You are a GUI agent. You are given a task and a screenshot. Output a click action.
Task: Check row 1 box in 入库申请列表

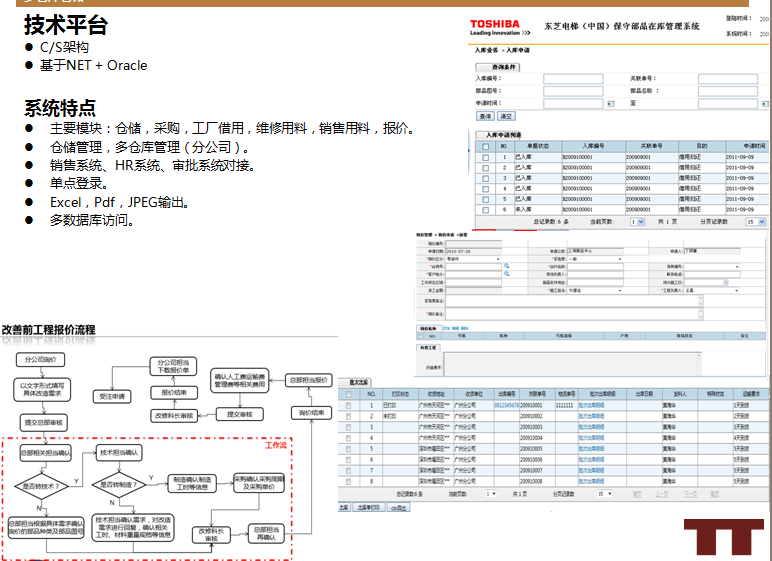[485, 158]
